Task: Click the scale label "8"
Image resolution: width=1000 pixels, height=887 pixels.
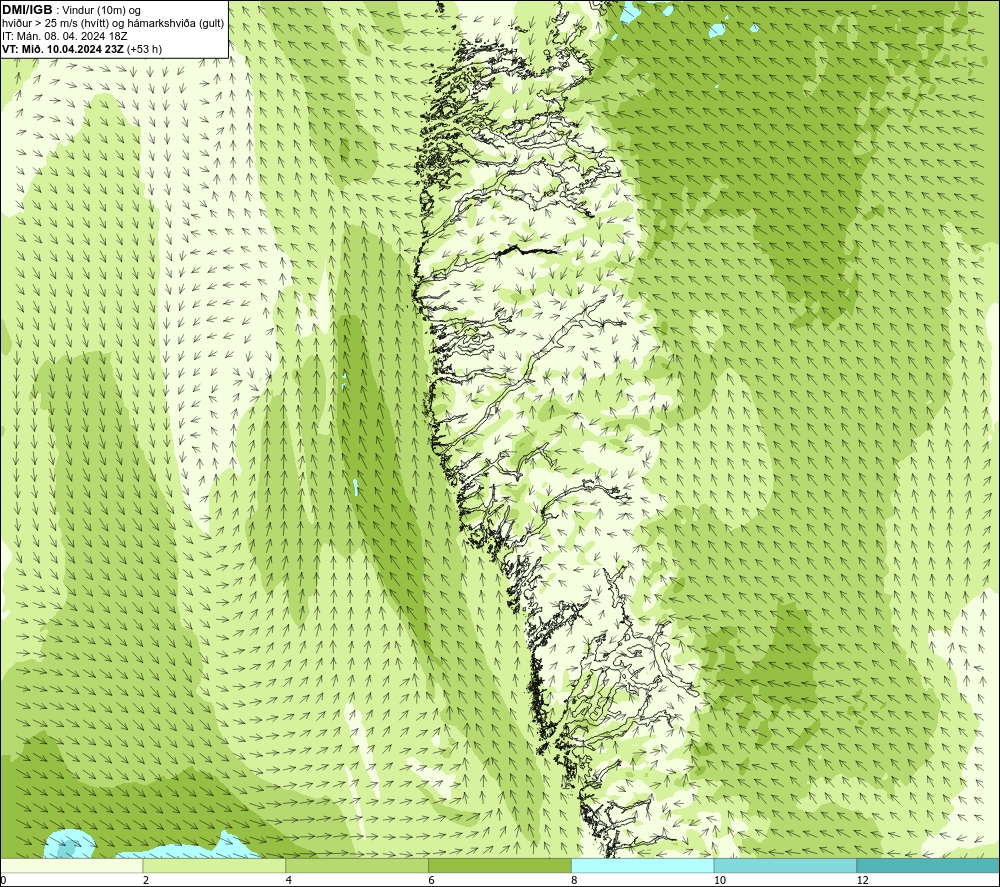Action: coord(575,880)
